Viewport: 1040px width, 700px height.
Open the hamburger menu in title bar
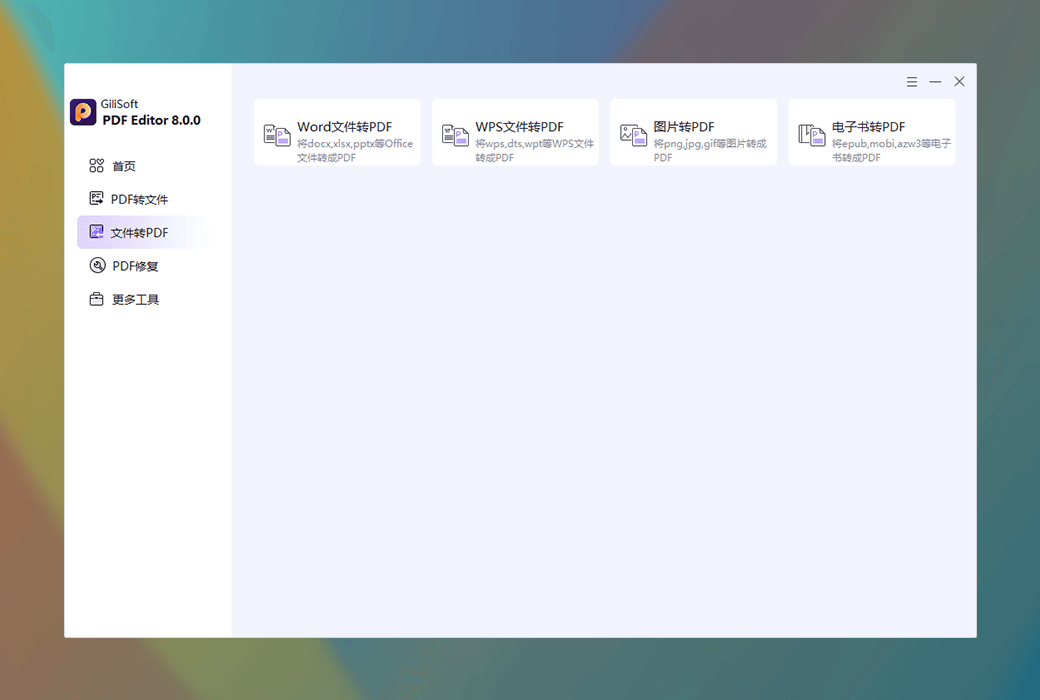pyautogui.click(x=912, y=82)
